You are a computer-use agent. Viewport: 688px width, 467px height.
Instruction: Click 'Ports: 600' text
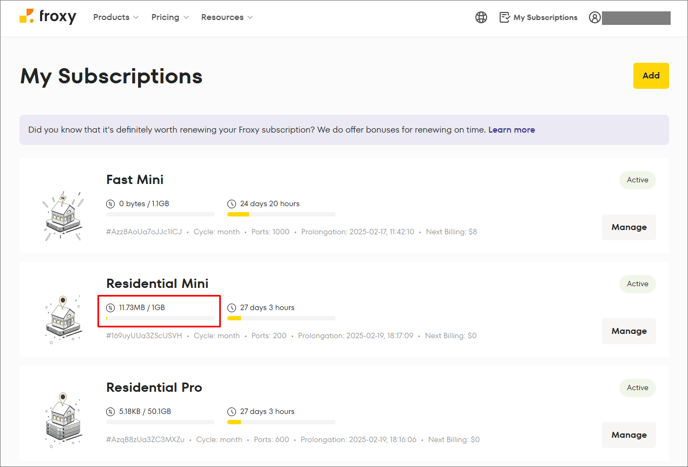click(x=272, y=440)
